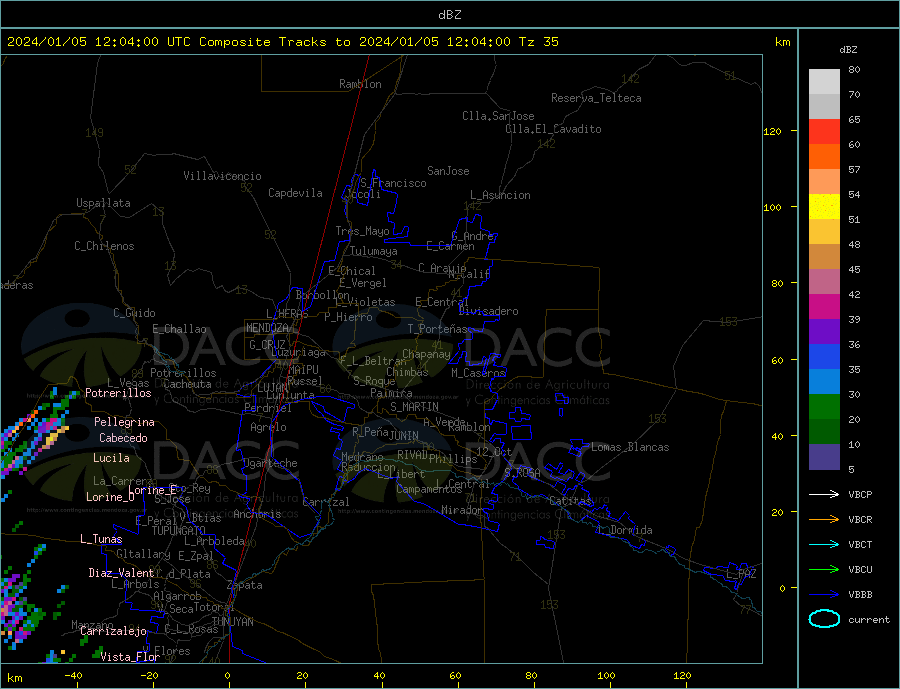Click the 'Uspallata' map label
The width and height of the screenshot is (900, 689).
click(103, 203)
